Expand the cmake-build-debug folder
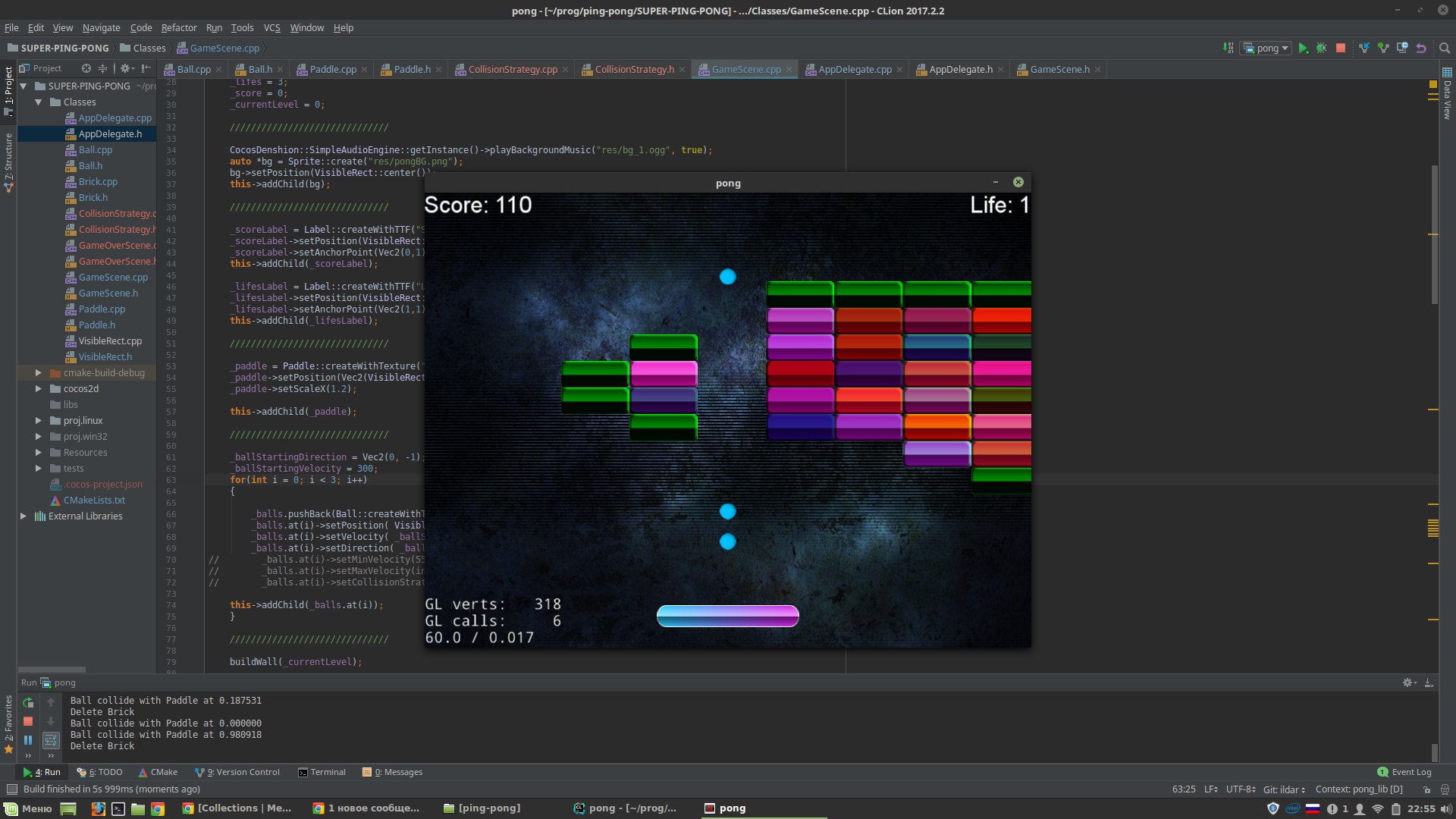Screen dimensions: 1456x819 [38, 372]
